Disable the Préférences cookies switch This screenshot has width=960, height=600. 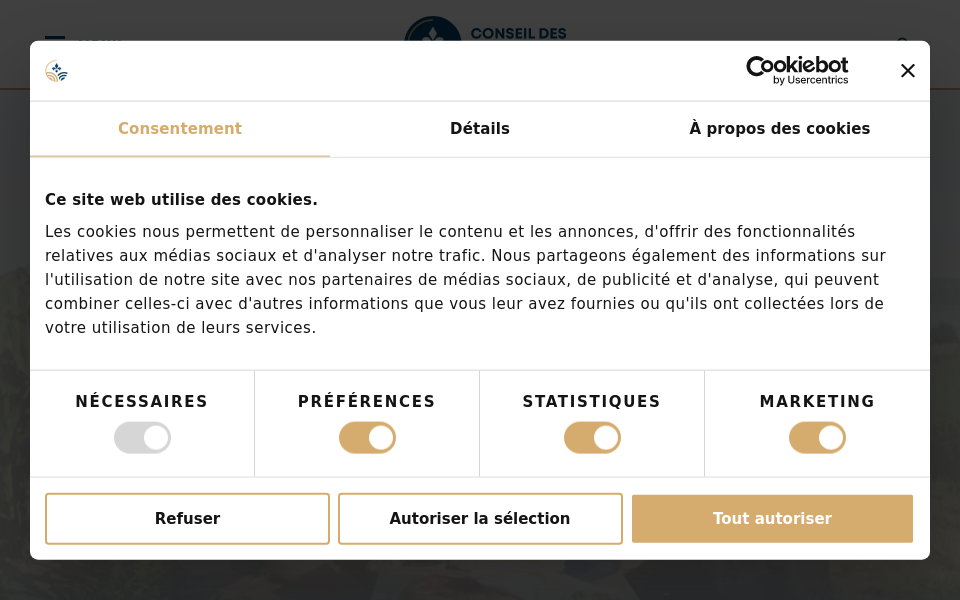click(367, 438)
